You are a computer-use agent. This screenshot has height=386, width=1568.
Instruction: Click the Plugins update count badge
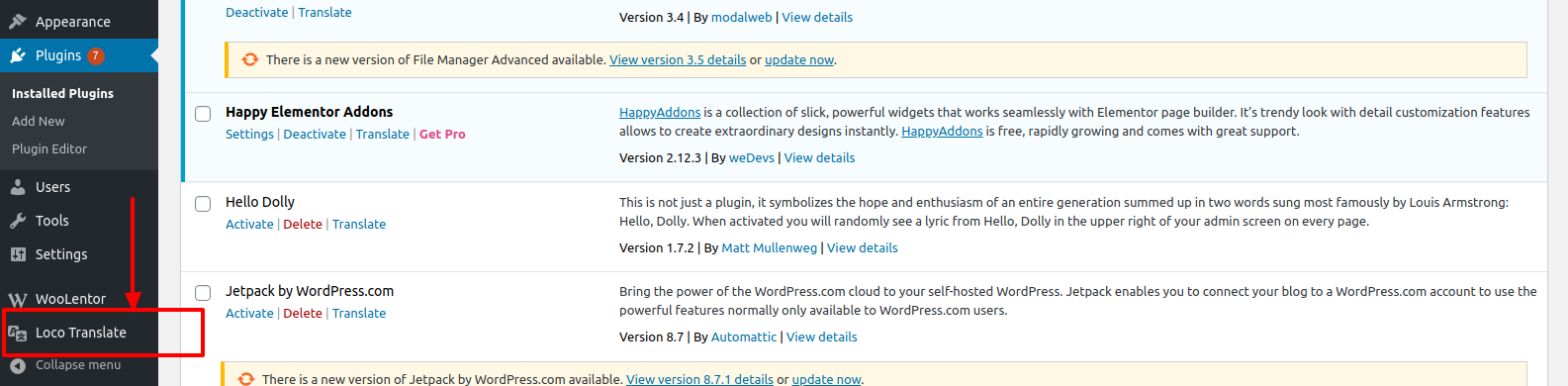coord(96,55)
